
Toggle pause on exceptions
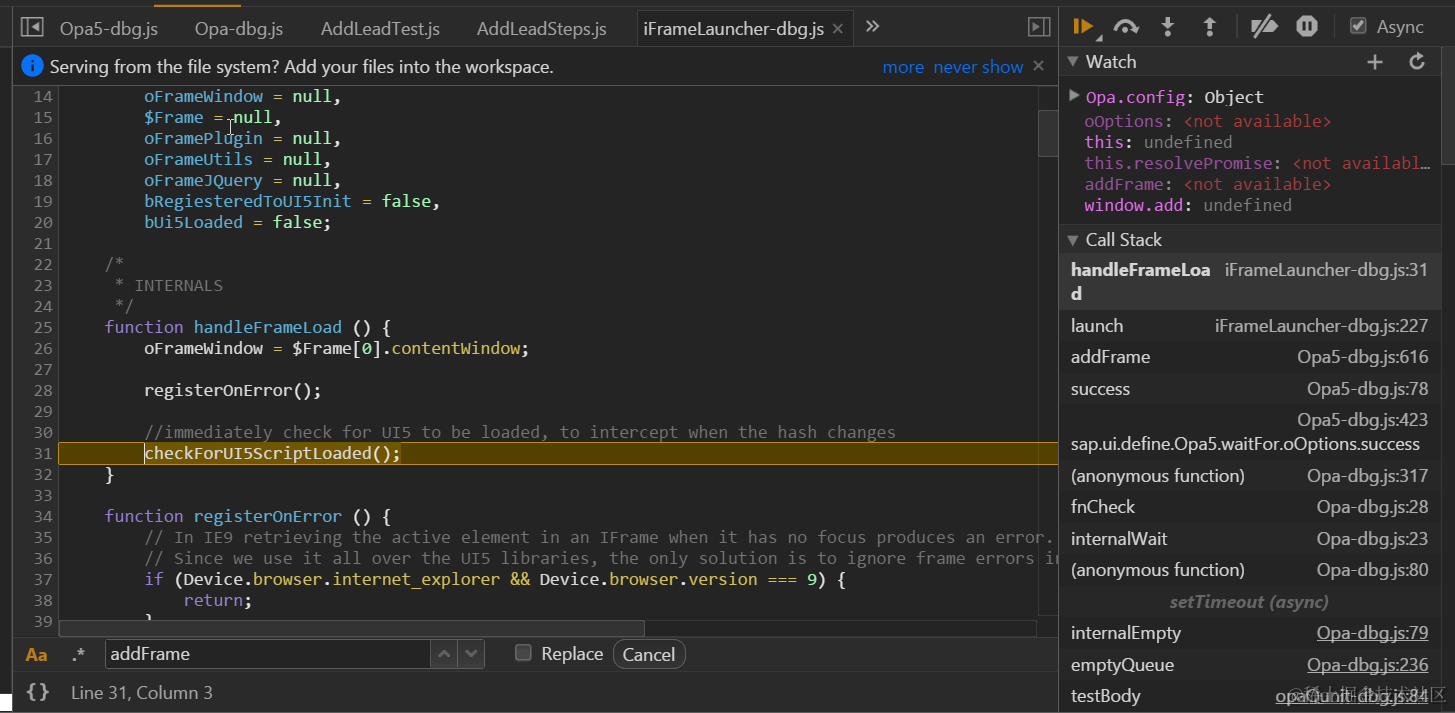pyautogui.click(x=1307, y=27)
